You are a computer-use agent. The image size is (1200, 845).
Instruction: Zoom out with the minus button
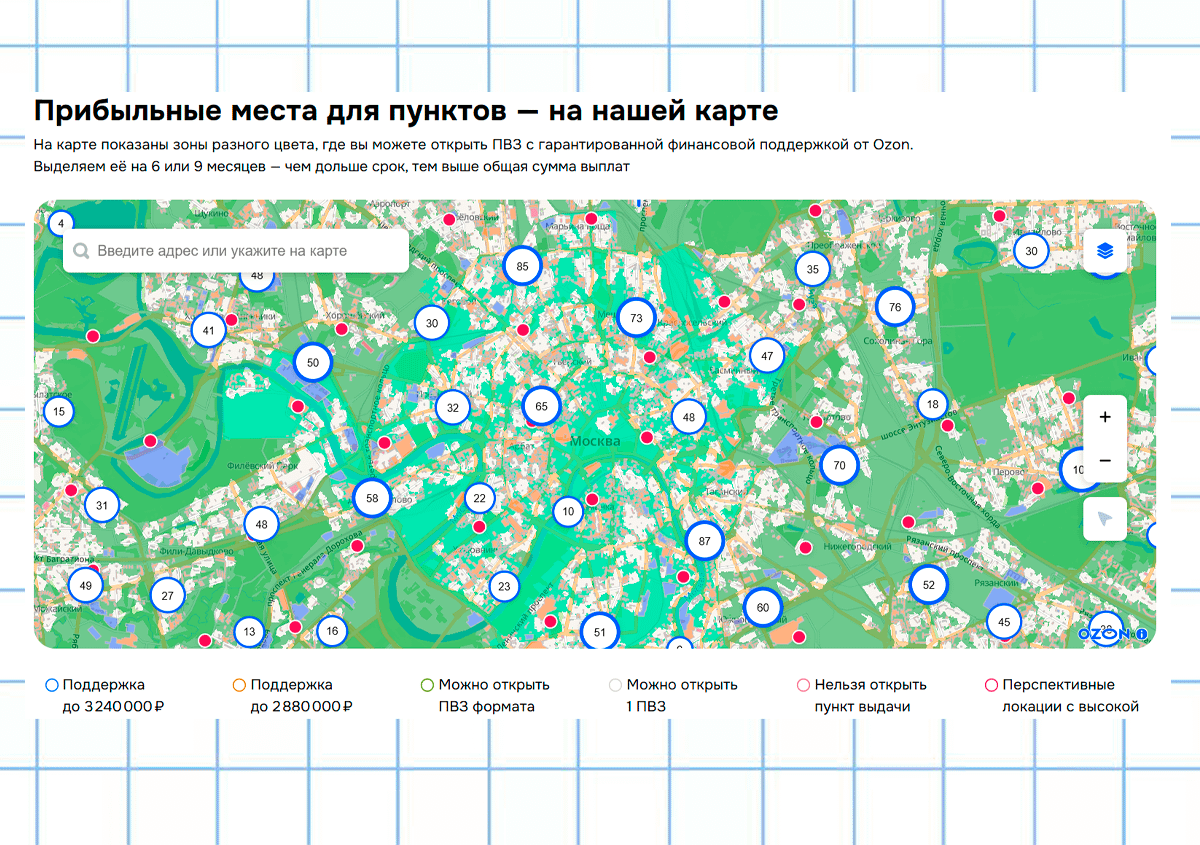pos(1105,461)
